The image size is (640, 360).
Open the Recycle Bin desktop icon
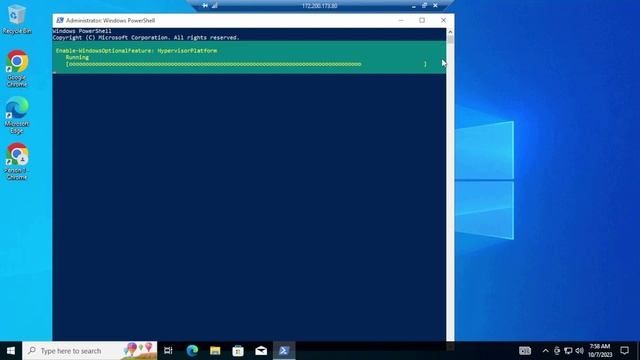coord(17,19)
